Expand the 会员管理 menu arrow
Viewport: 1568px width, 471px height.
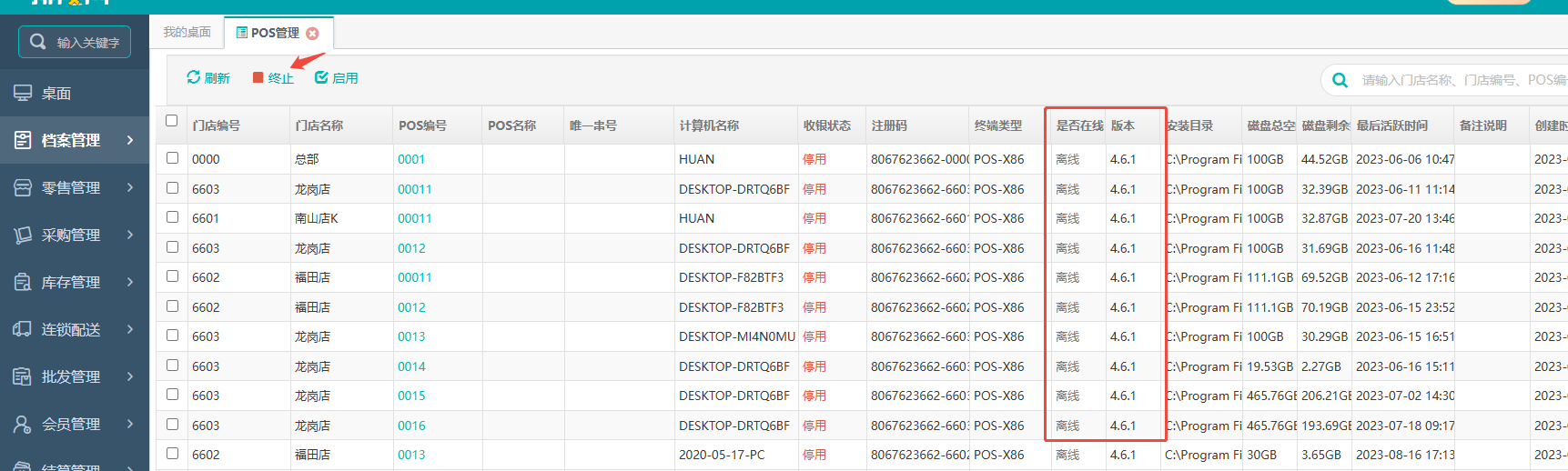pyautogui.click(x=130, y=424)
